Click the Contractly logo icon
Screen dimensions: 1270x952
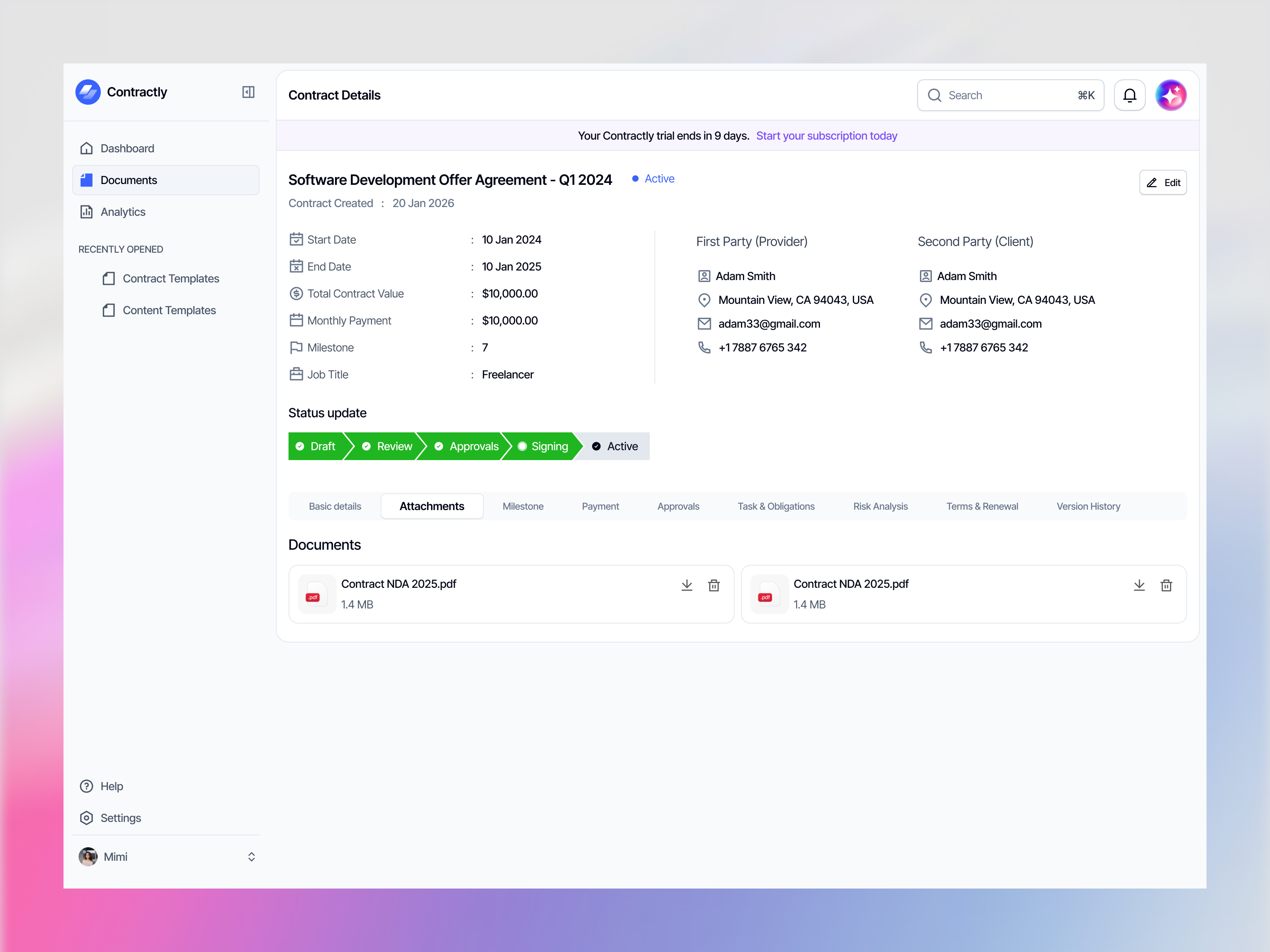[x=88, y=92]
